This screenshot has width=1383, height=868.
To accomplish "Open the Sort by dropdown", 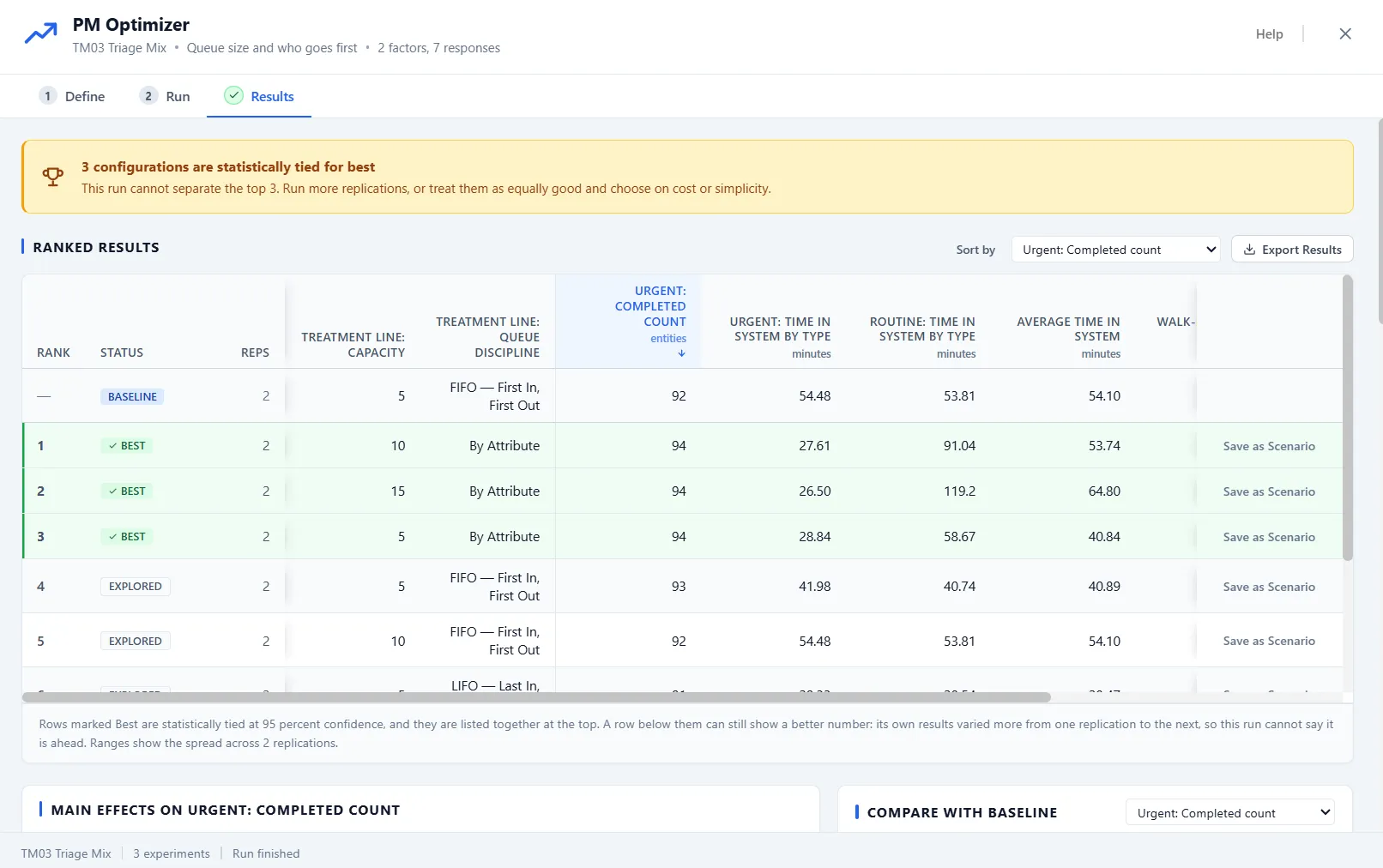I will [x=1115, y=250].
